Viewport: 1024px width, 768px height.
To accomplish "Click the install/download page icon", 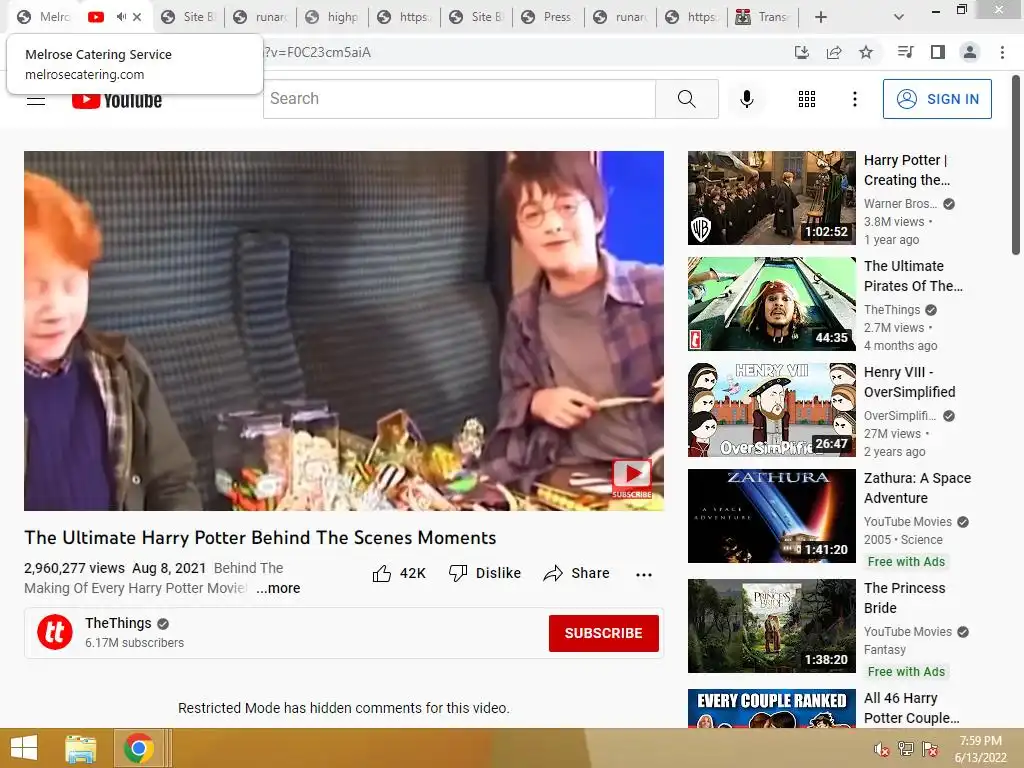I will [x=801, y=52].
